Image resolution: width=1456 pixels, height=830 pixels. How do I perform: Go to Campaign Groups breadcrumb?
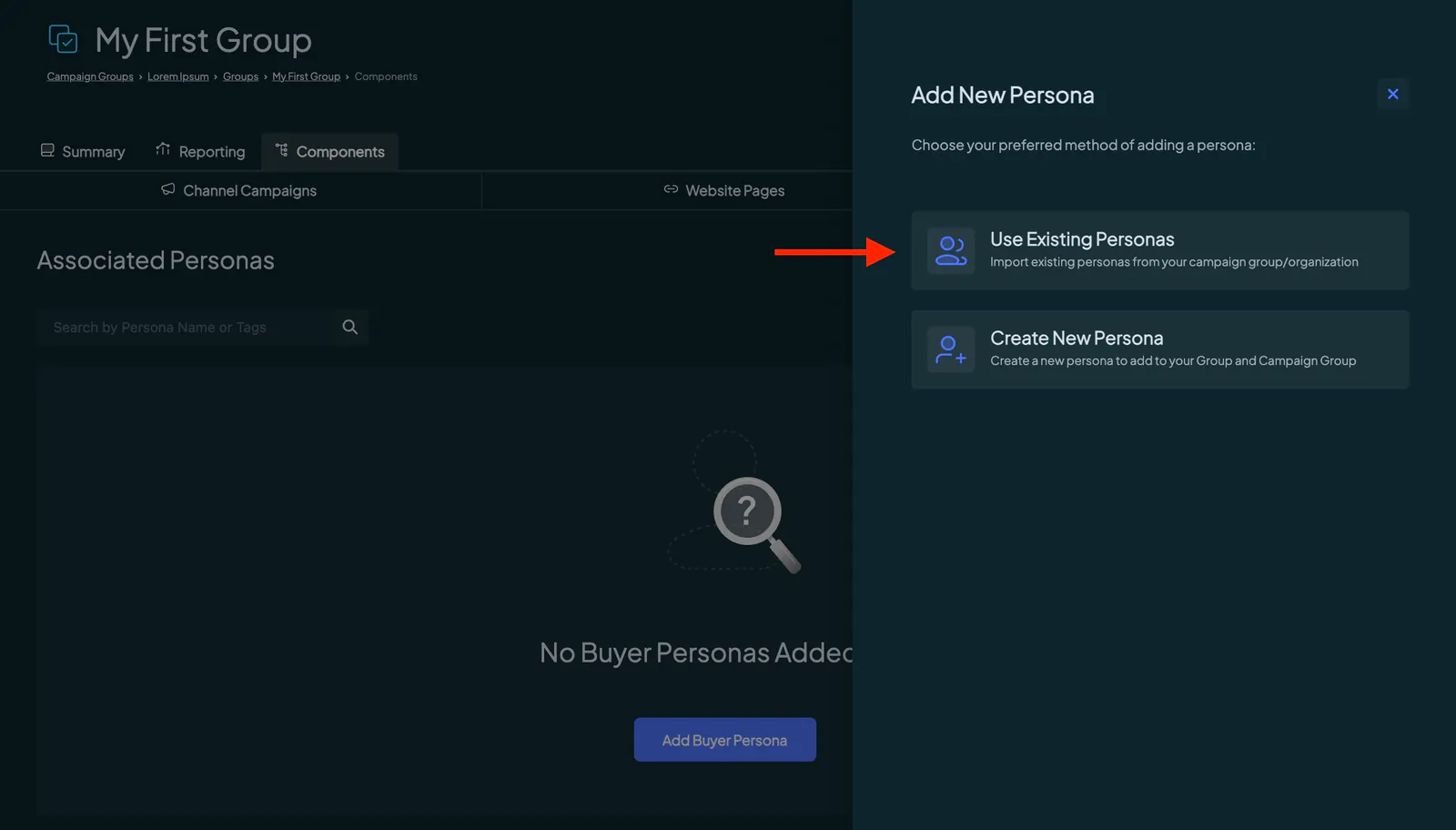click(x=90, y=76)
